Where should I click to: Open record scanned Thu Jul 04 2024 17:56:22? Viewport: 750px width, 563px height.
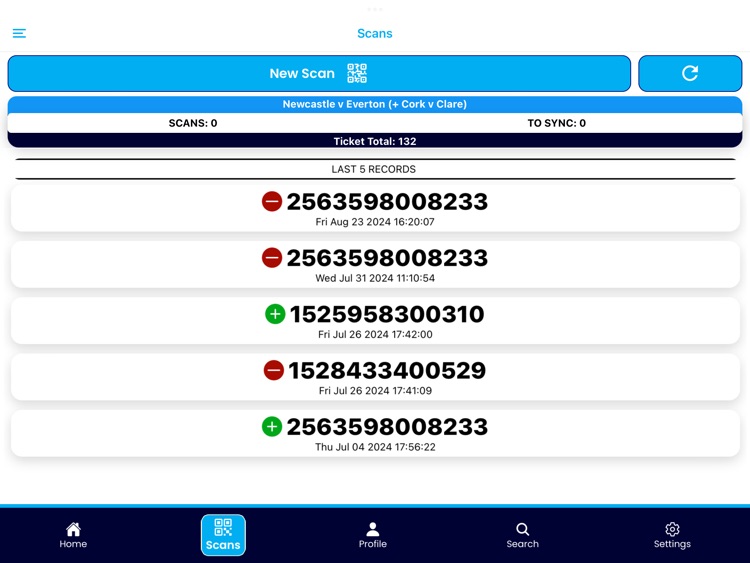click(x=375, y=433)
